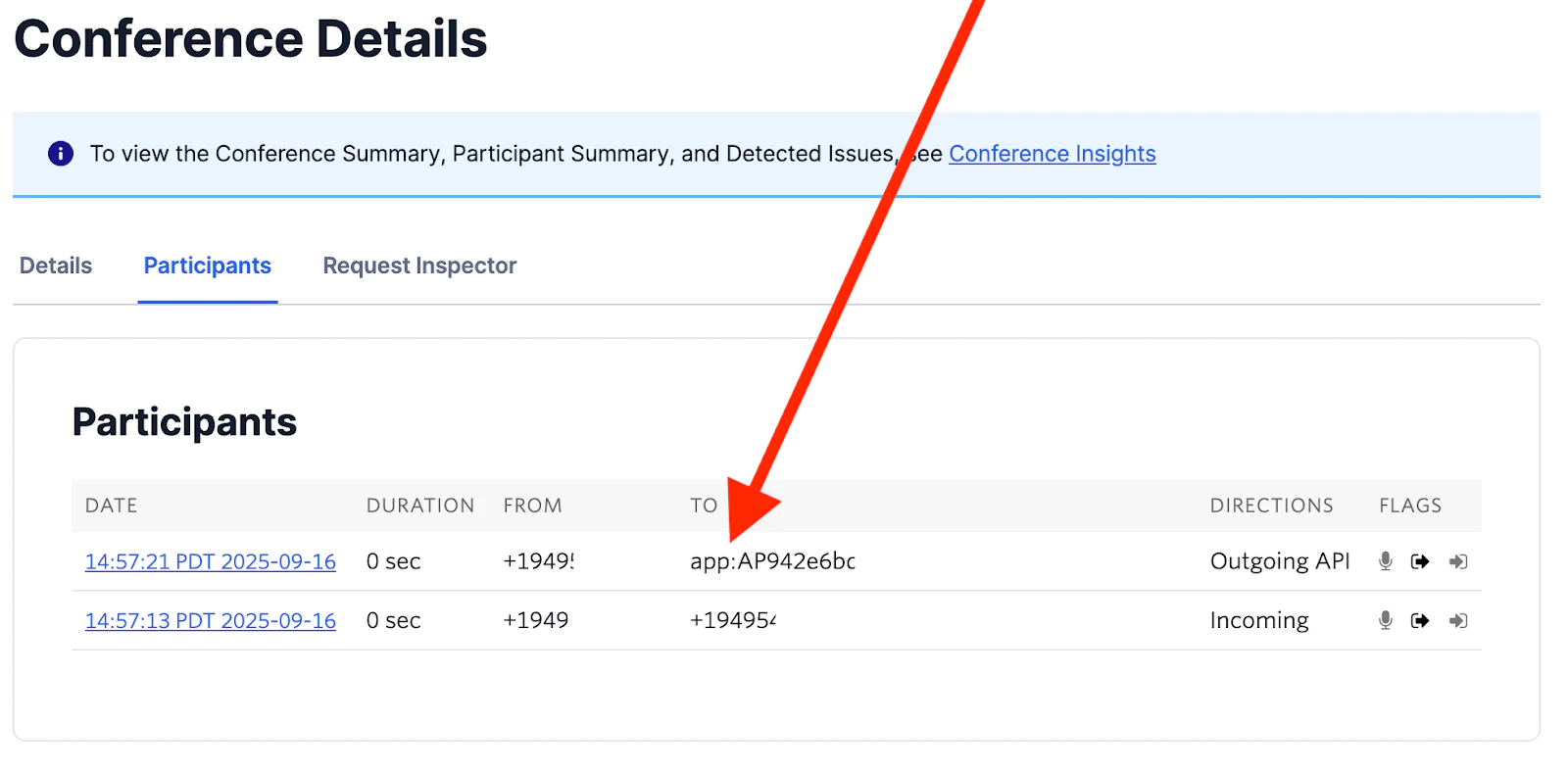Click the Outgoing API direction cell
This screenshot has height=772, width=1568.
pyautogui.click(x=1280, y=561)
